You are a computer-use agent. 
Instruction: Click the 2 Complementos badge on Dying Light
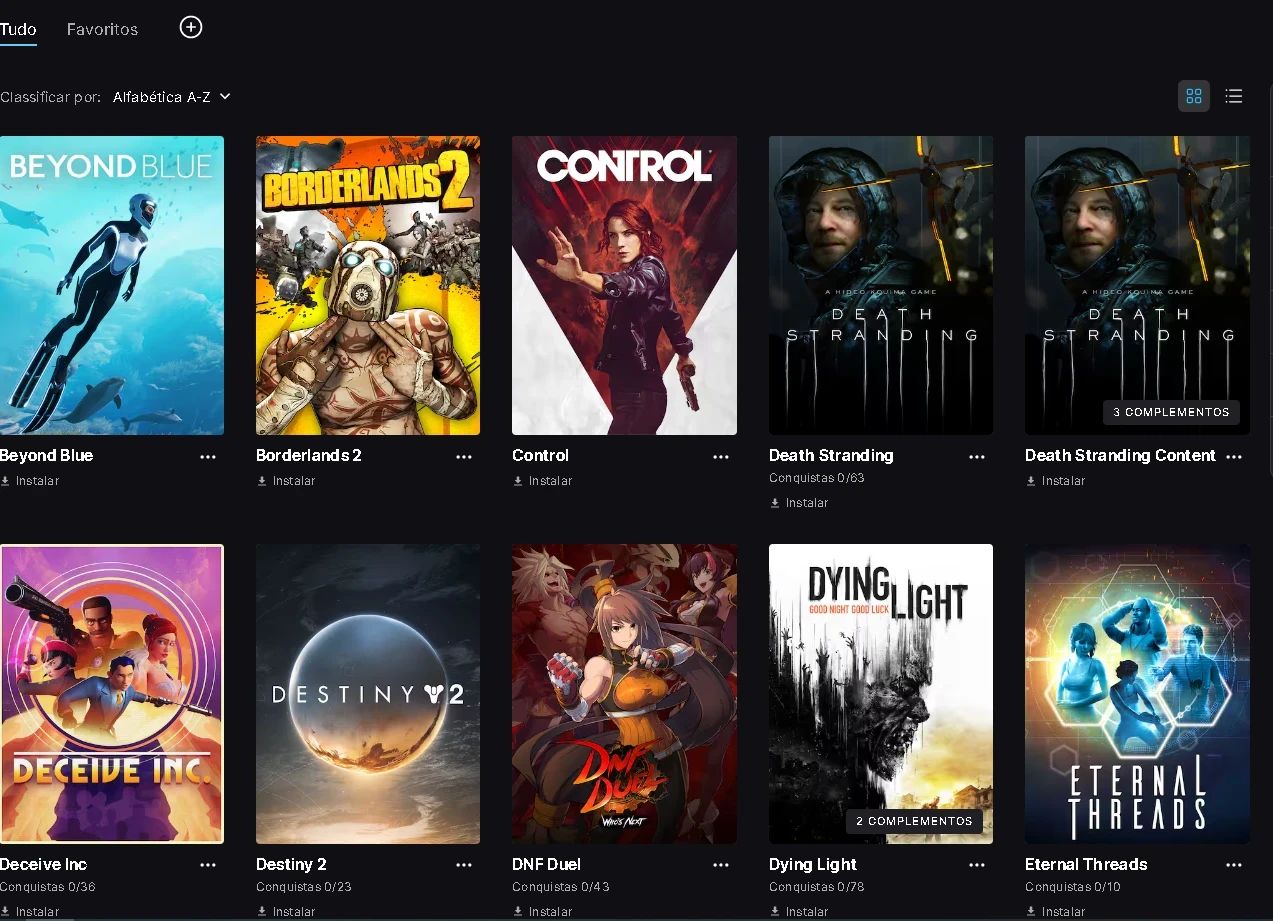tap(914, 821)
